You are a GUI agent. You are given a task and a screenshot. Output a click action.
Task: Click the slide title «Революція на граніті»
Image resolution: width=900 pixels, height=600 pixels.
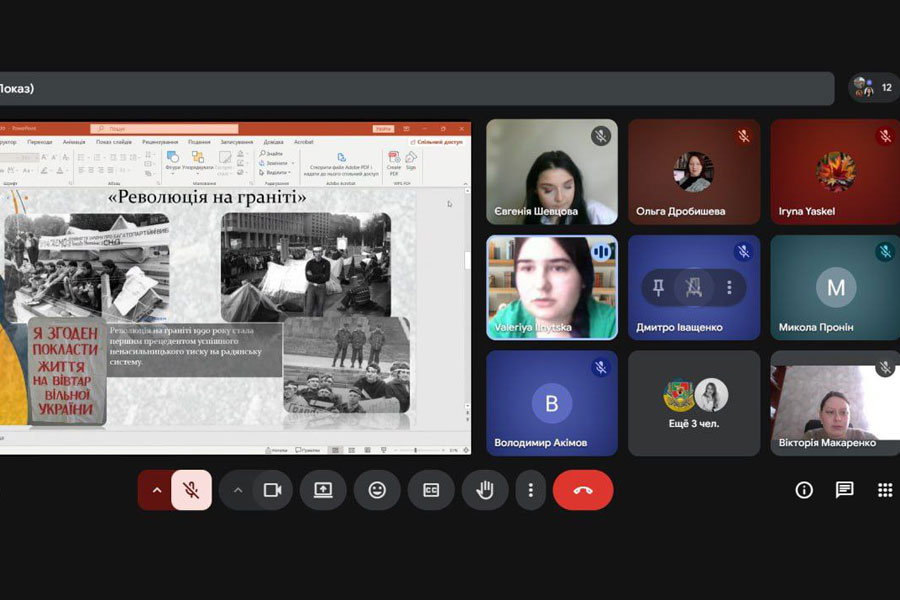click(x=207, y=198)
